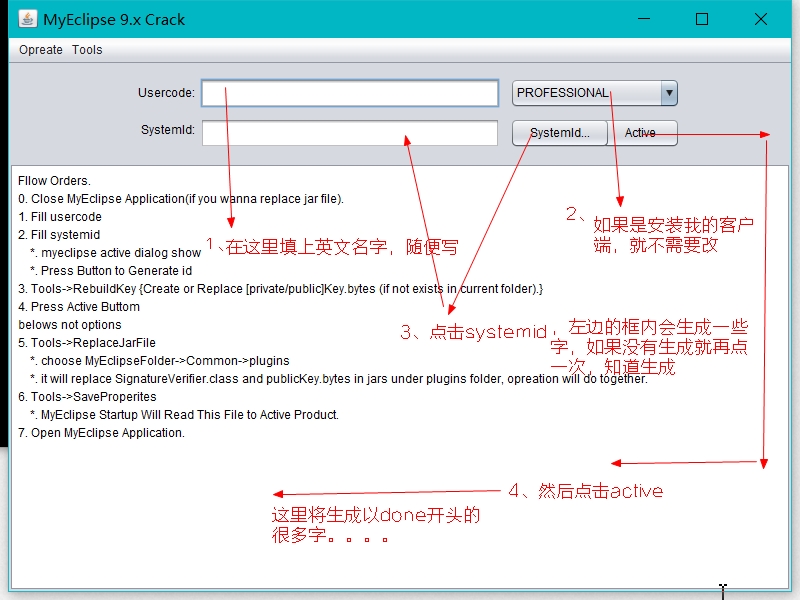Expand the PROFESSIONAL edition dropdown

[x=669, y=93]
